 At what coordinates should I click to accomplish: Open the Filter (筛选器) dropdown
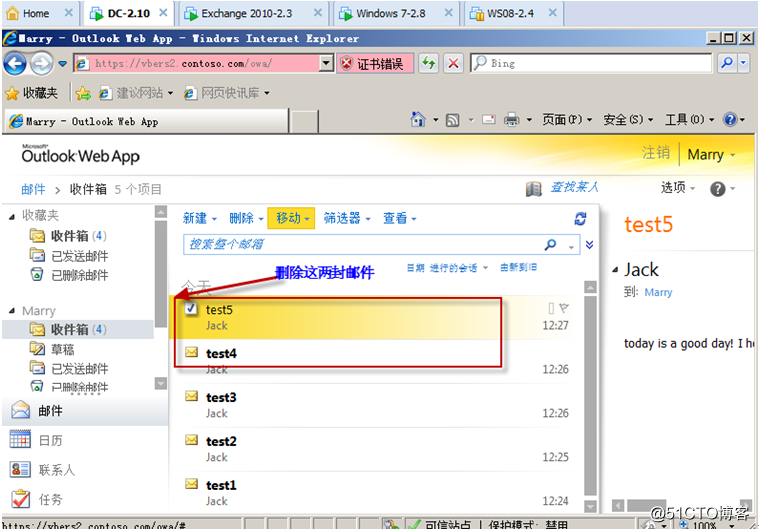click(347, 218)
